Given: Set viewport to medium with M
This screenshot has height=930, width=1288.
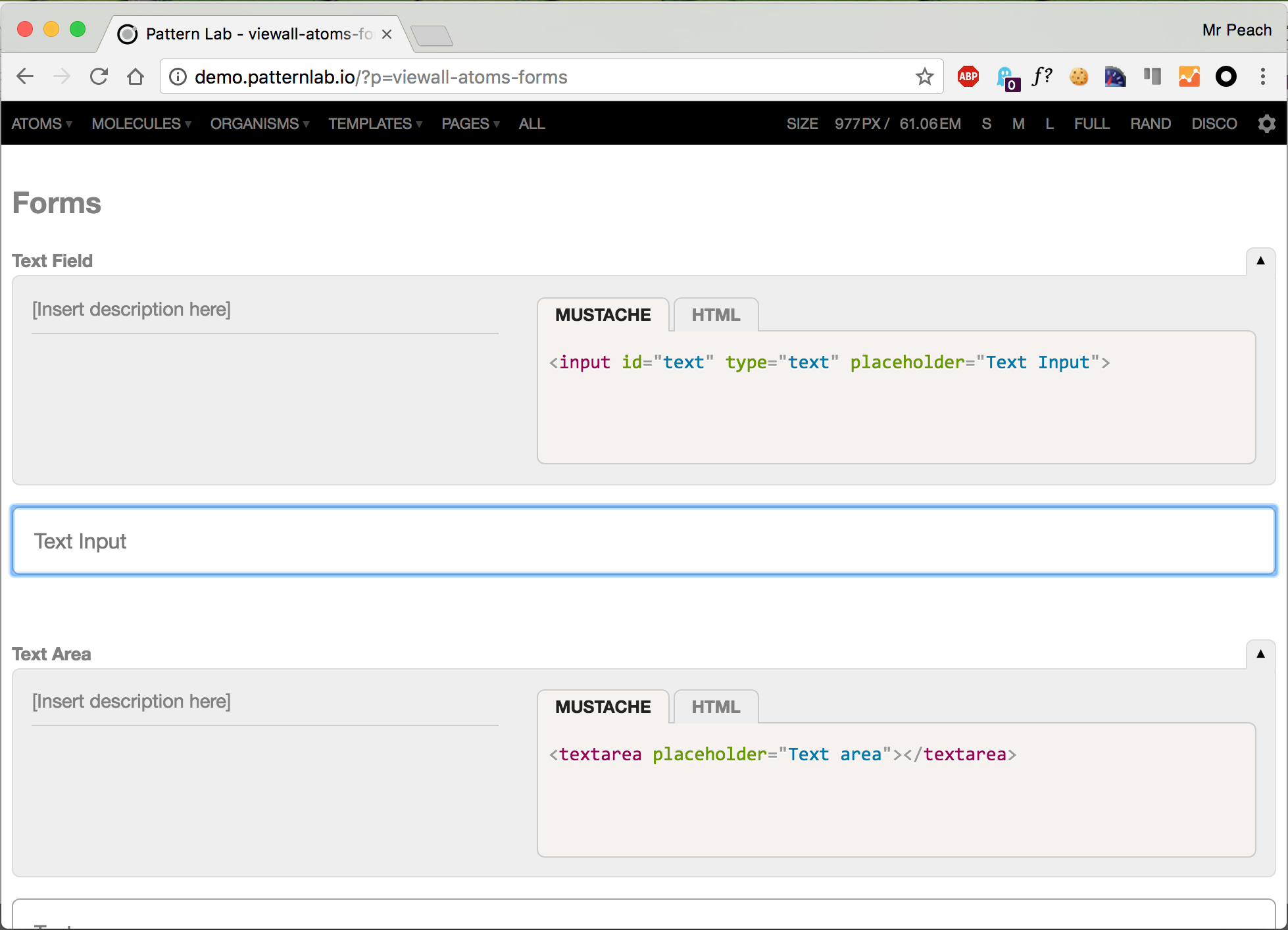Looking at the screenshot, I should [x=1018, y=124].
